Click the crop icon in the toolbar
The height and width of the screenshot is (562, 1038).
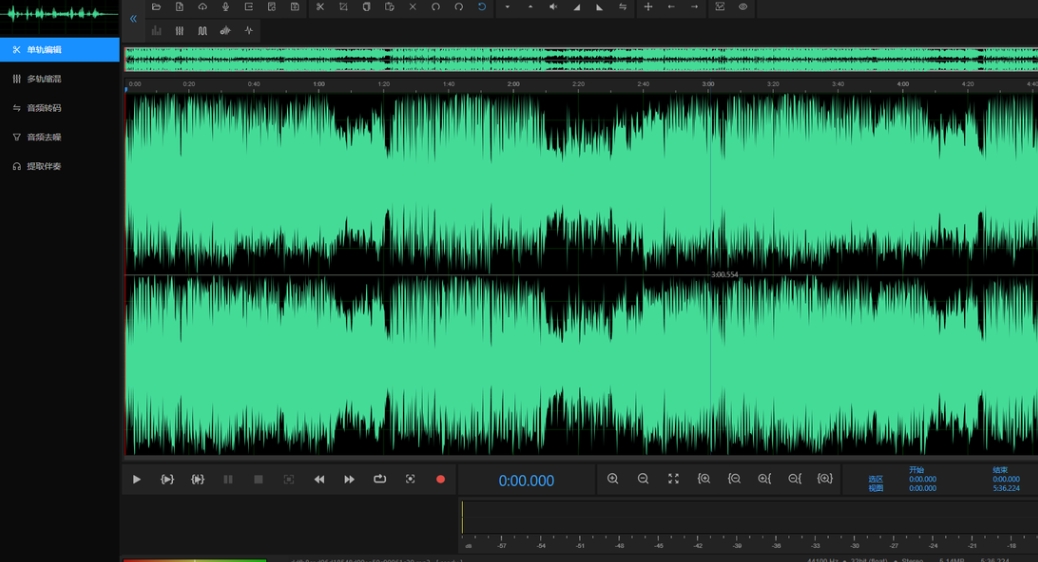point(343,7)
